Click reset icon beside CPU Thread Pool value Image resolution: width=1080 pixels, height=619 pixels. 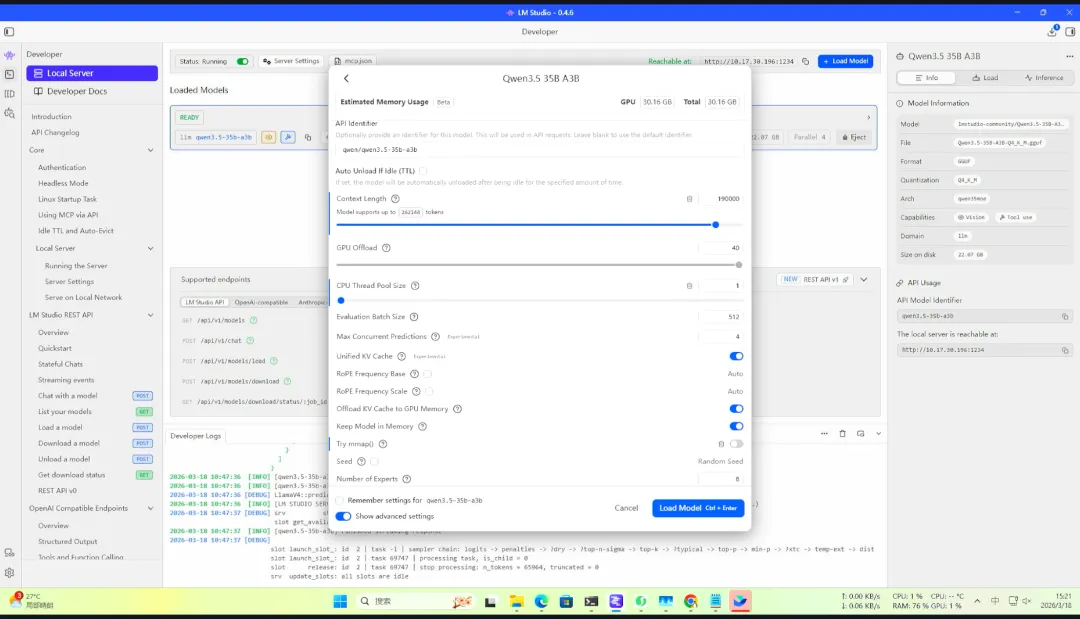tap(689, 286)
